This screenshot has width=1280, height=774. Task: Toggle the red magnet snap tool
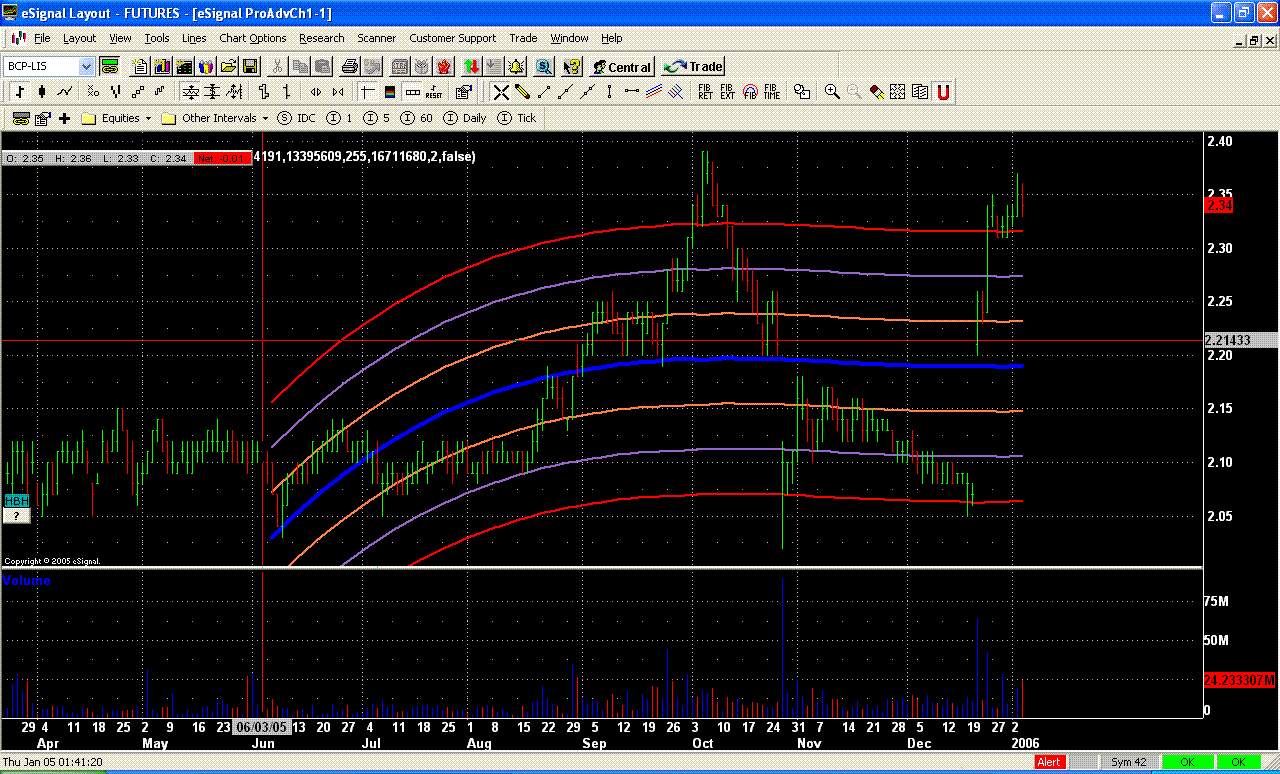[x=942, y=92]
